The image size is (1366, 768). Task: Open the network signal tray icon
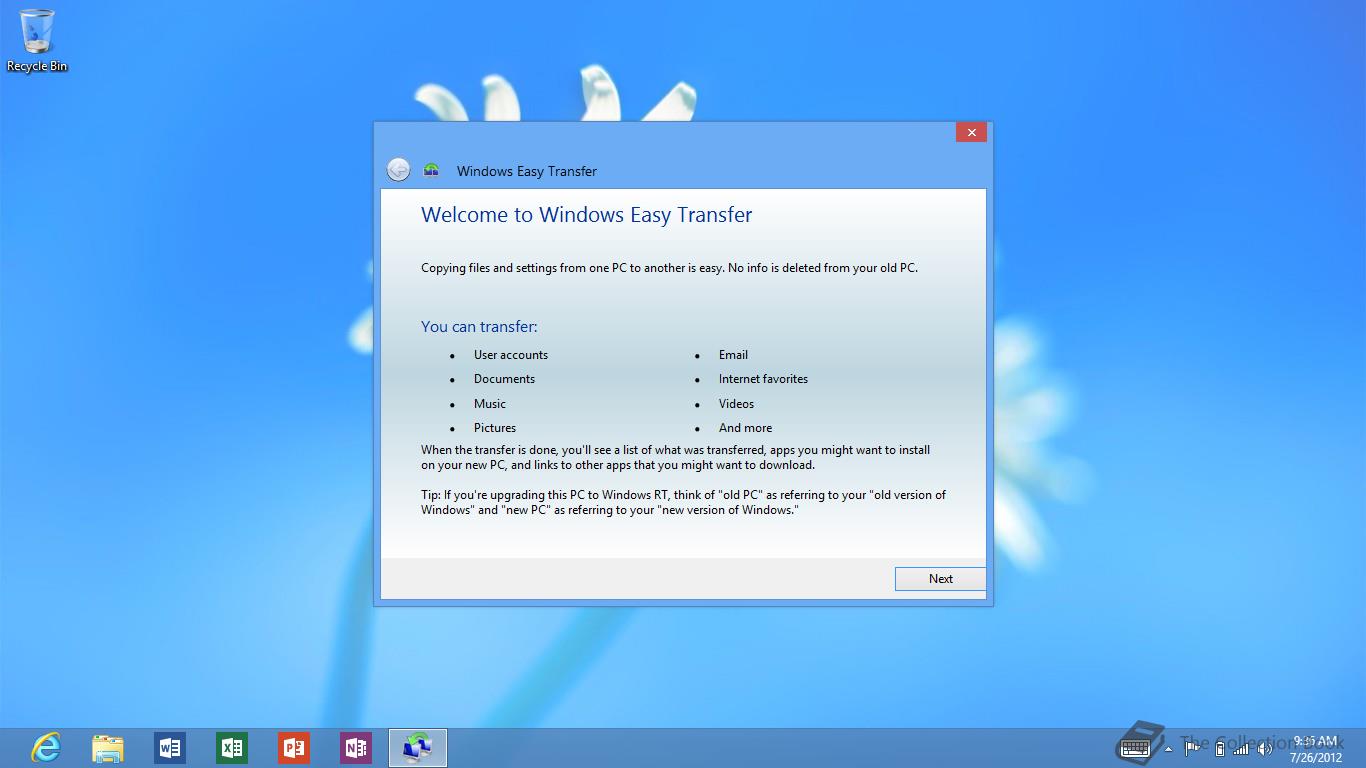click(1243, 748)
